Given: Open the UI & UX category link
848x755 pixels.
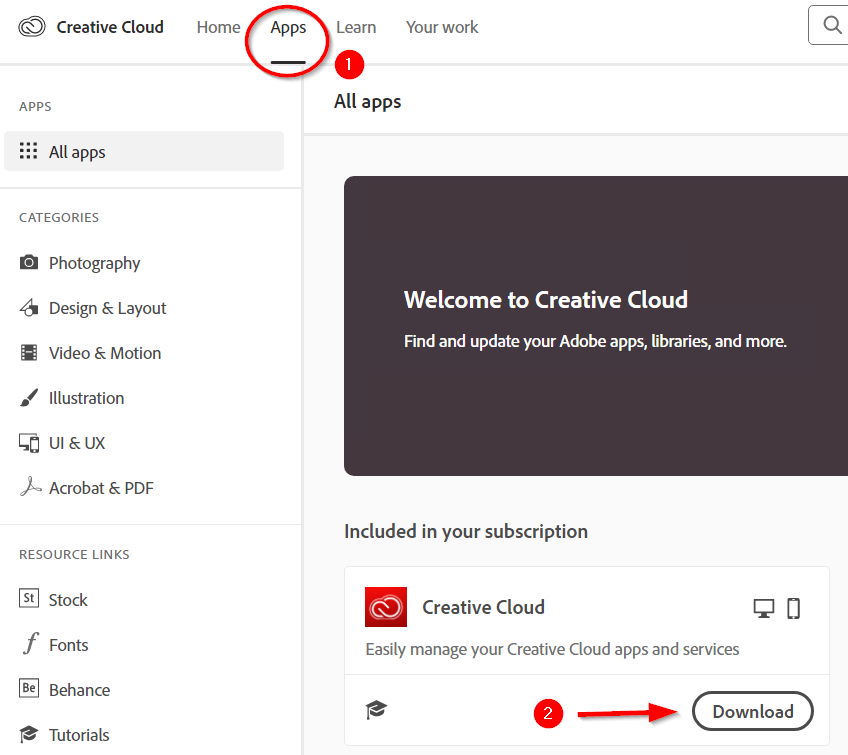Looking at the screenshot, I should [77, 443].
